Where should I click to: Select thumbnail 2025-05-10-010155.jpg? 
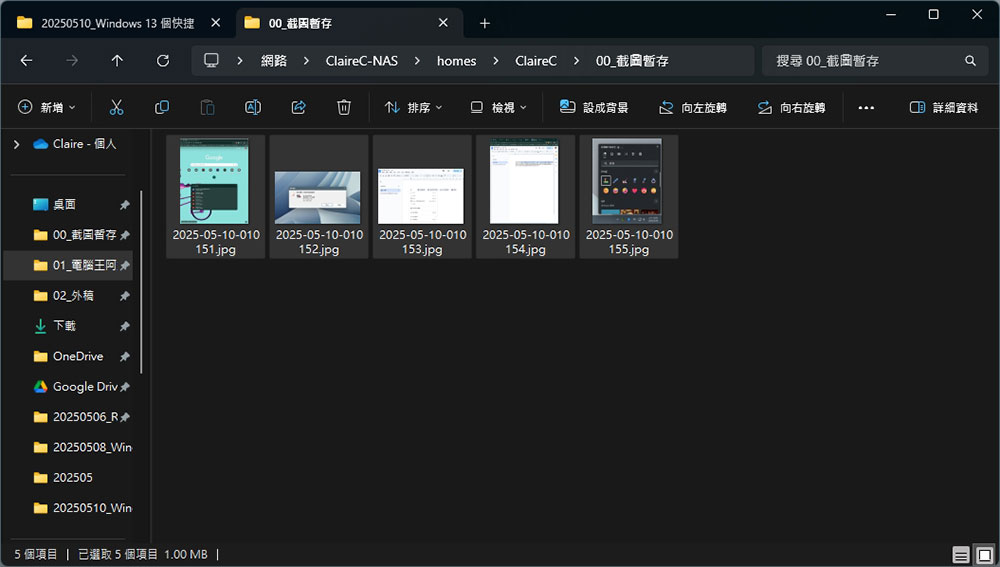click(629, 196)
